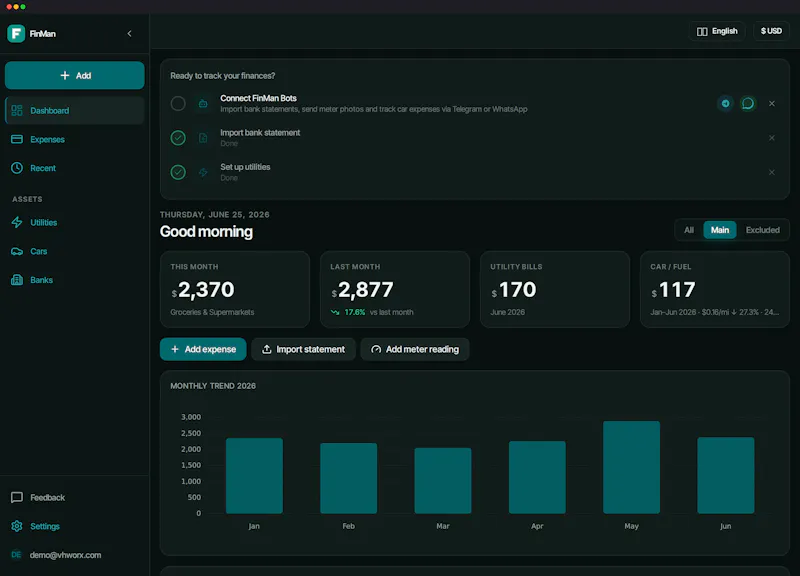
Task: Click the Import statement button
Action: [304, 349]
